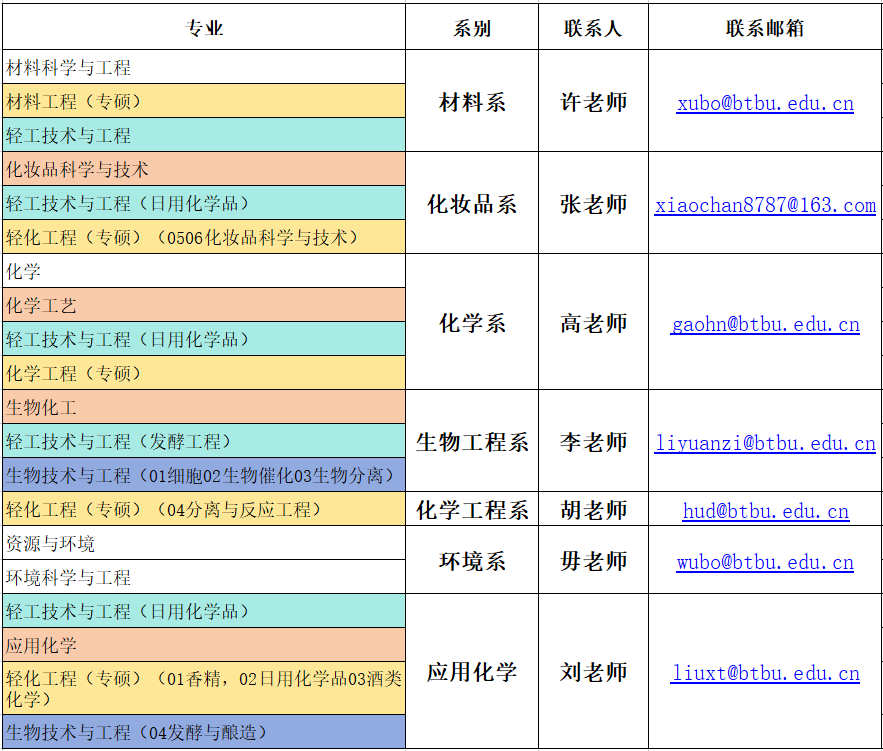The image size is (883, 751).
Task: Click the 联系邮箱 column header
Action: (765, 28)
